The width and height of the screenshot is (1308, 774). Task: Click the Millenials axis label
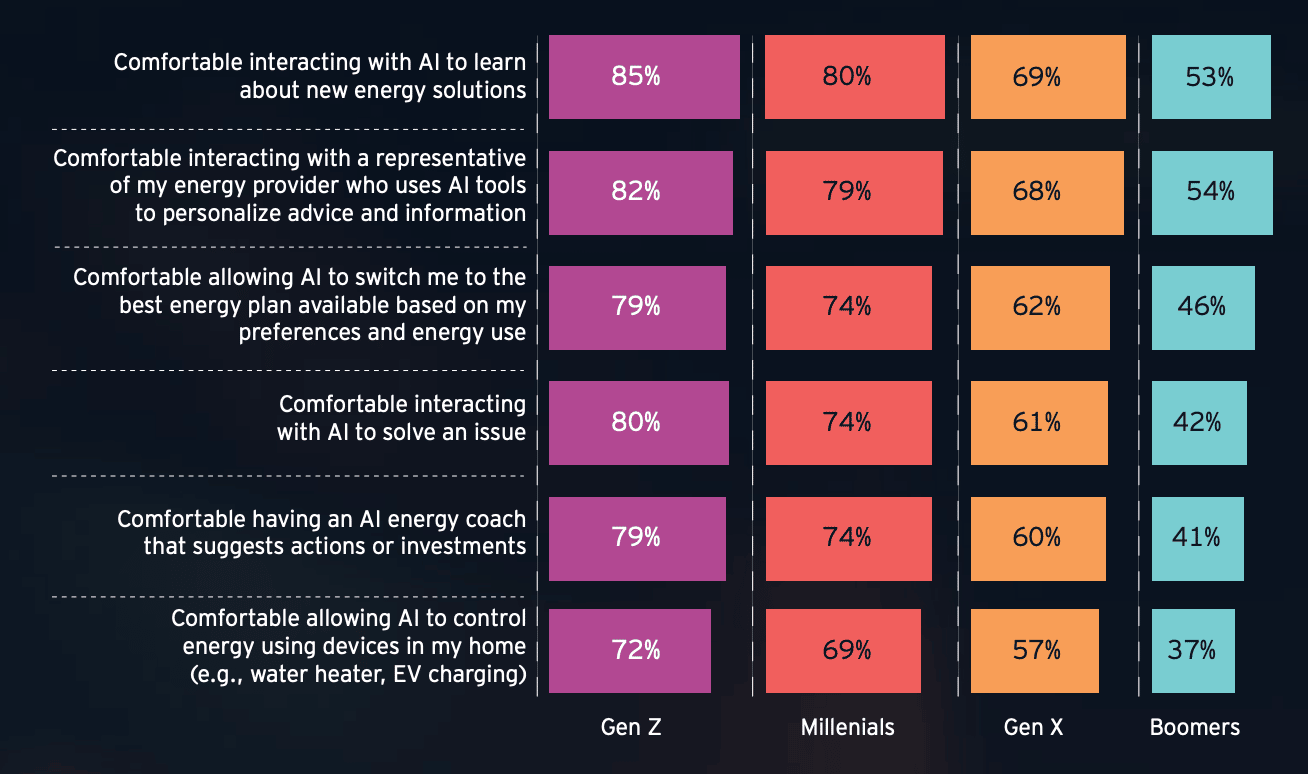tap(848, 727)
